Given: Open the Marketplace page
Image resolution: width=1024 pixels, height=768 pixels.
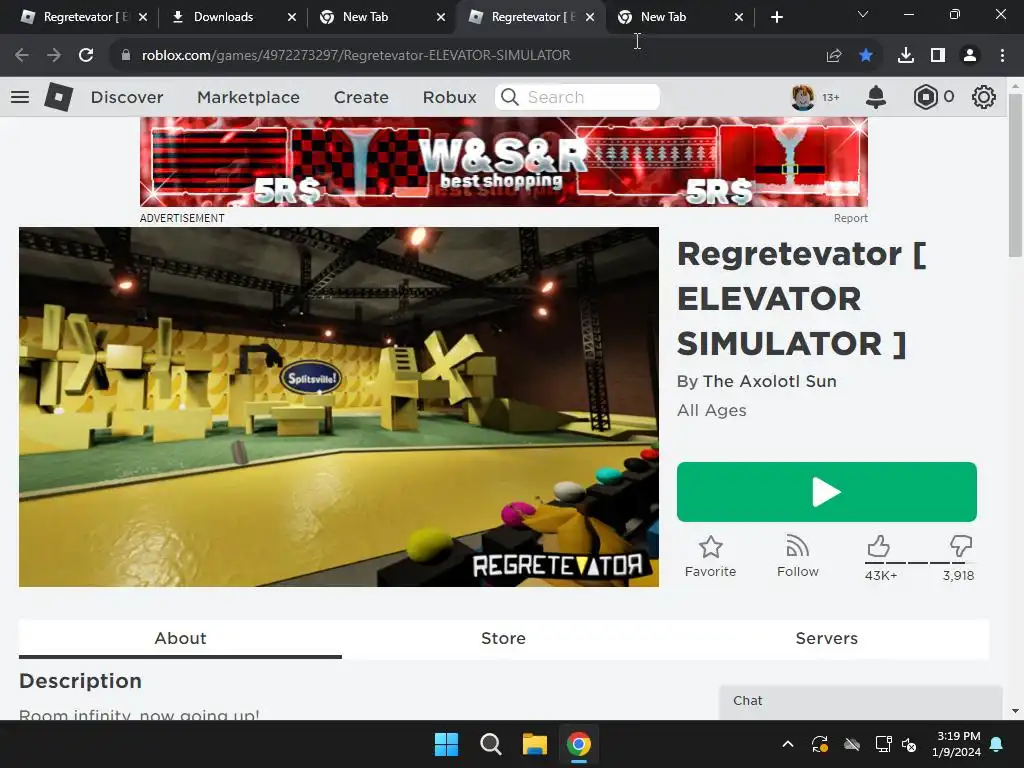Looking at the screenshot, I should [248, 97].
